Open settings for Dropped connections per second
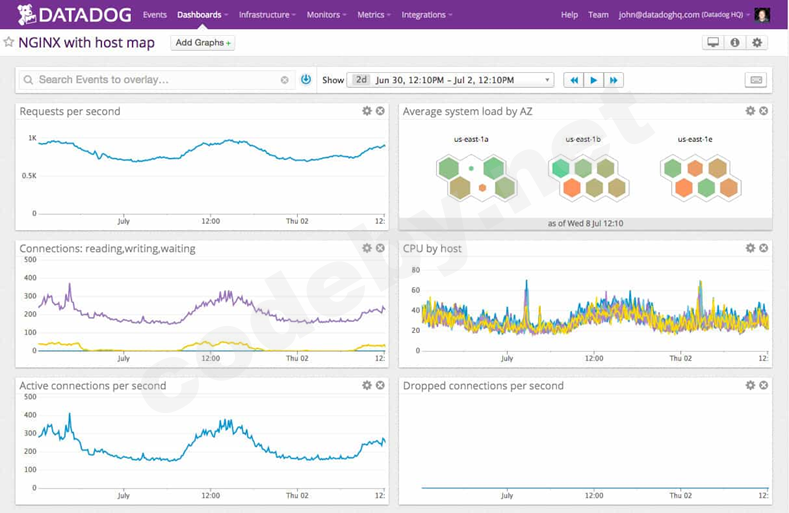The width and height of the screenshot is (789, 513). pos(750,385)
